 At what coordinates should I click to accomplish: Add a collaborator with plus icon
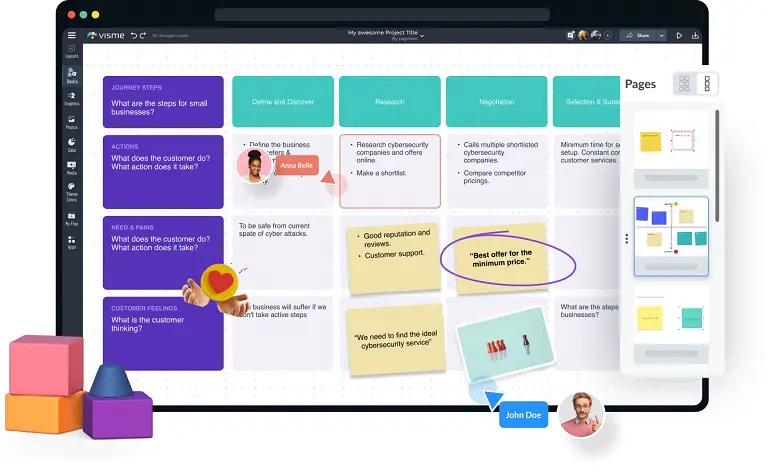(x=609, y=35)
